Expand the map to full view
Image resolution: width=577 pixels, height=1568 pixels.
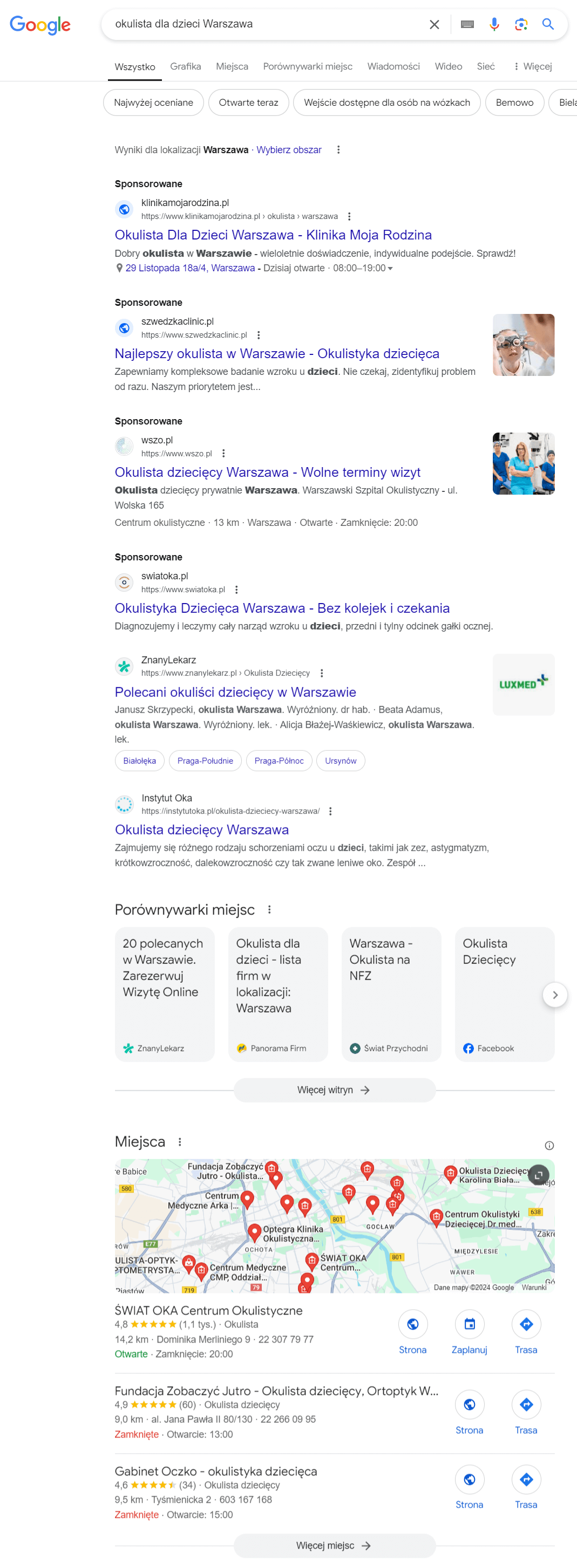539,1174
